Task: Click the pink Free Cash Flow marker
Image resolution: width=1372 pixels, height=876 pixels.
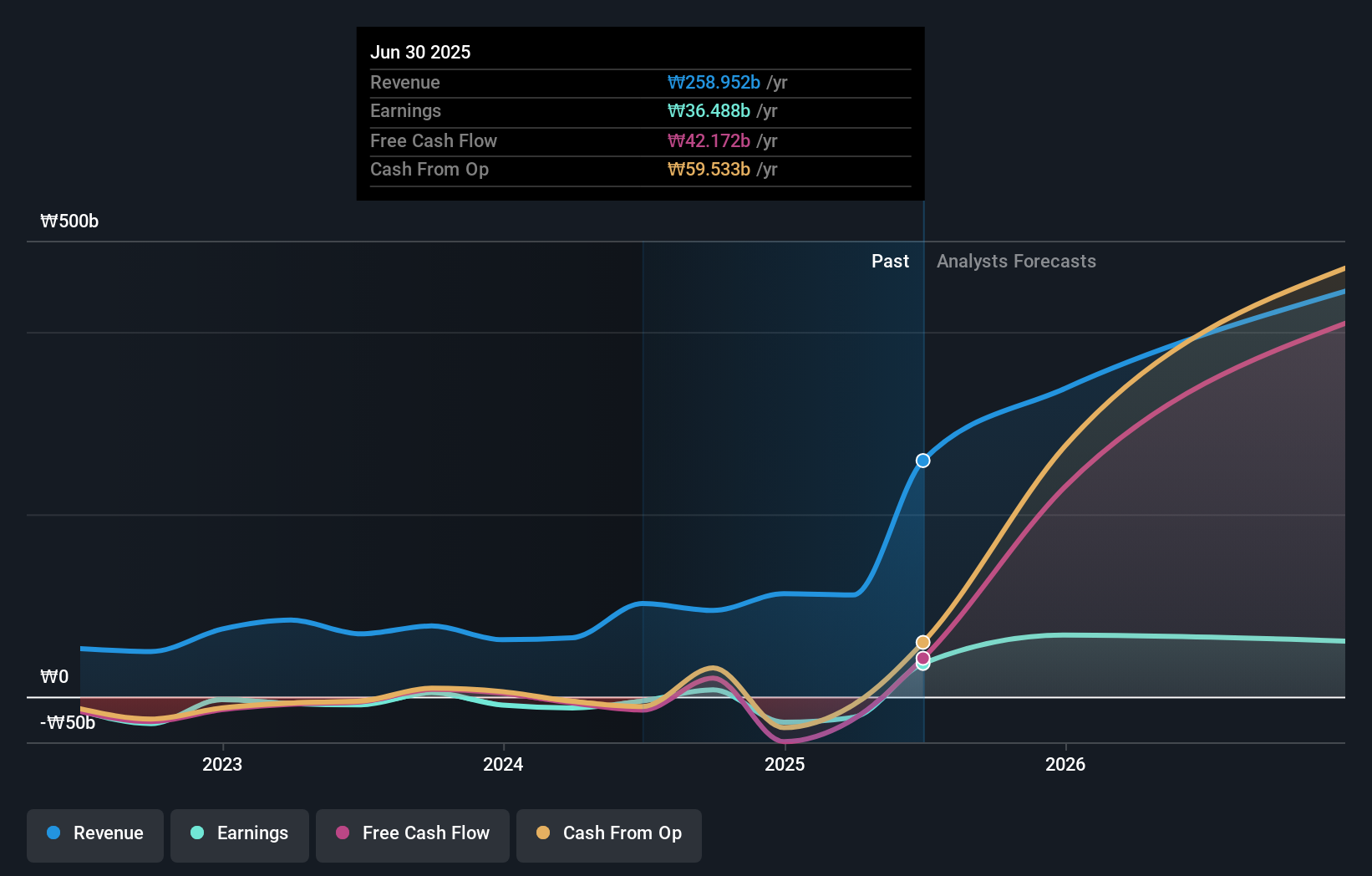Action: [x=922, y=660]
